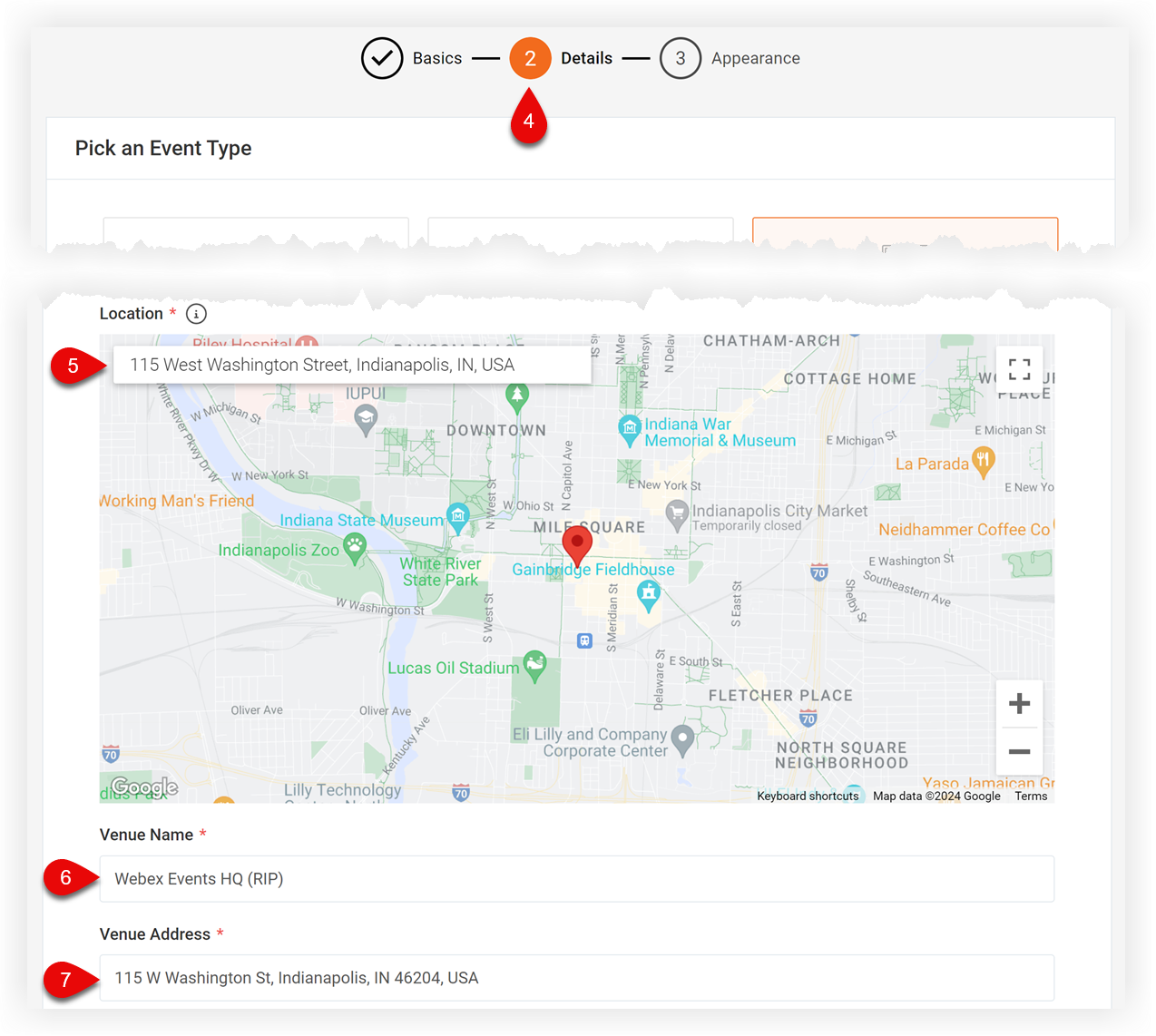Click the IUPUI graduation cap marker
1156x1036 pixels.
point(366,420)
